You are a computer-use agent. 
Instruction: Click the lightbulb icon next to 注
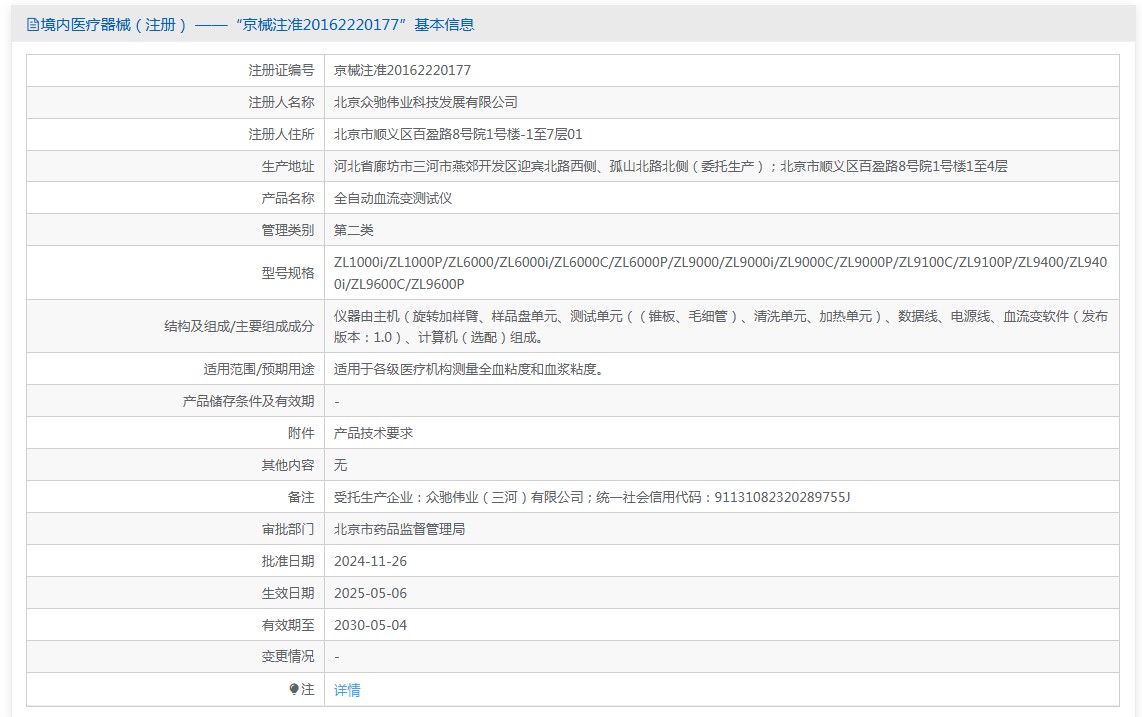pos(294,689)
